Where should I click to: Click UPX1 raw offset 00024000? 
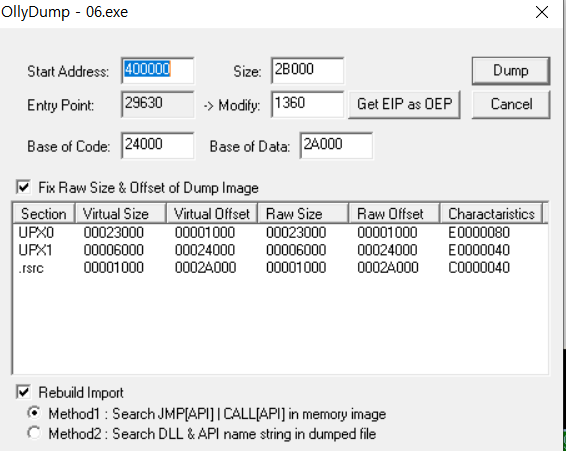tap(387, 250)
